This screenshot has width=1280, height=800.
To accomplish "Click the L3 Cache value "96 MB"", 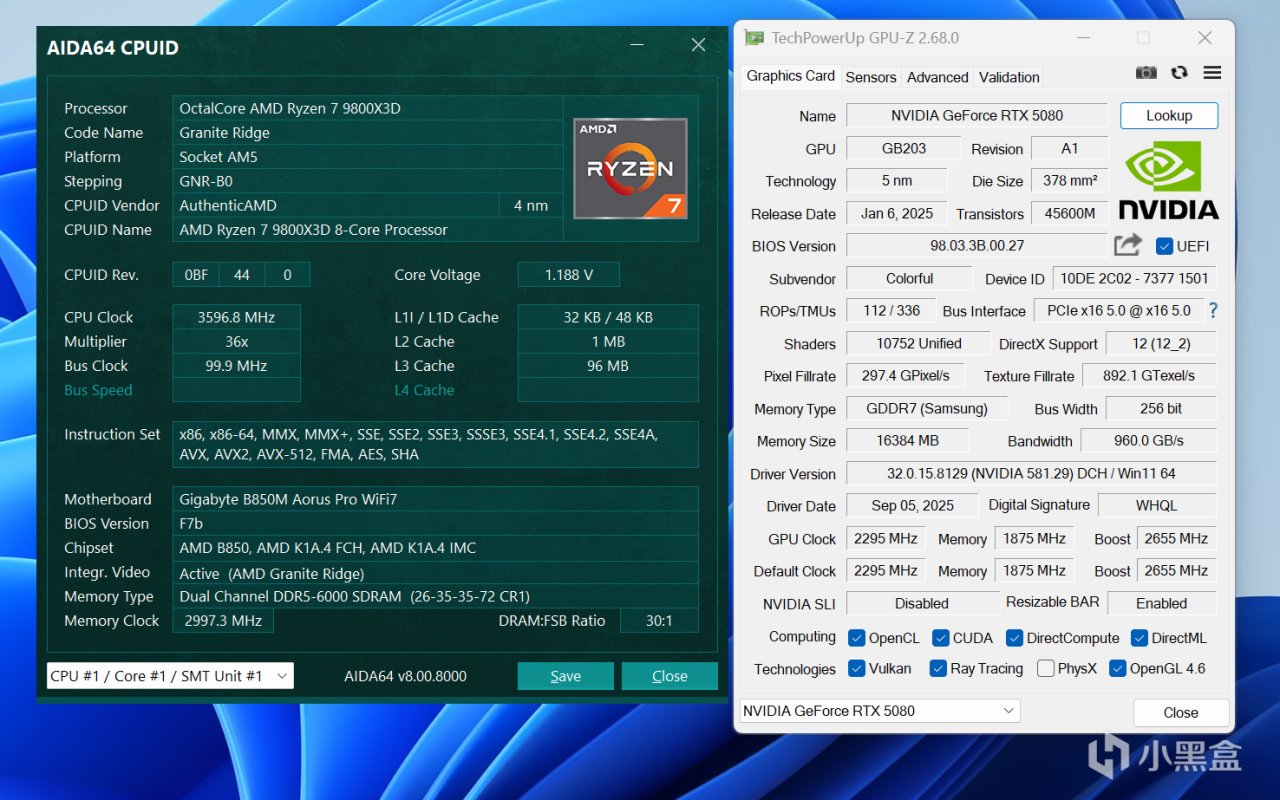I will [608, 366].
